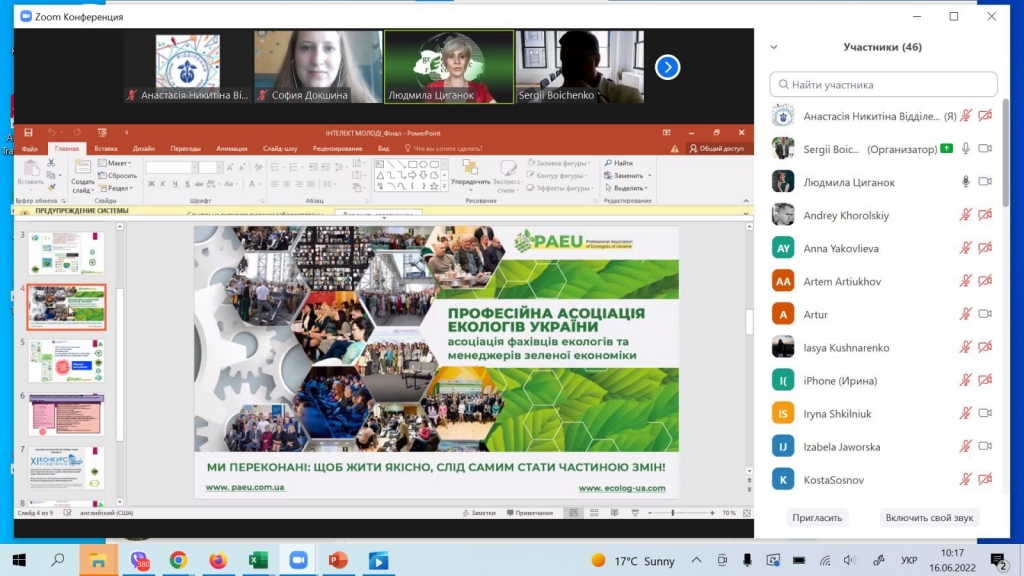Click the Reading view icon
The width and height of the screenshot is (1024, 576).
[615, 513]
